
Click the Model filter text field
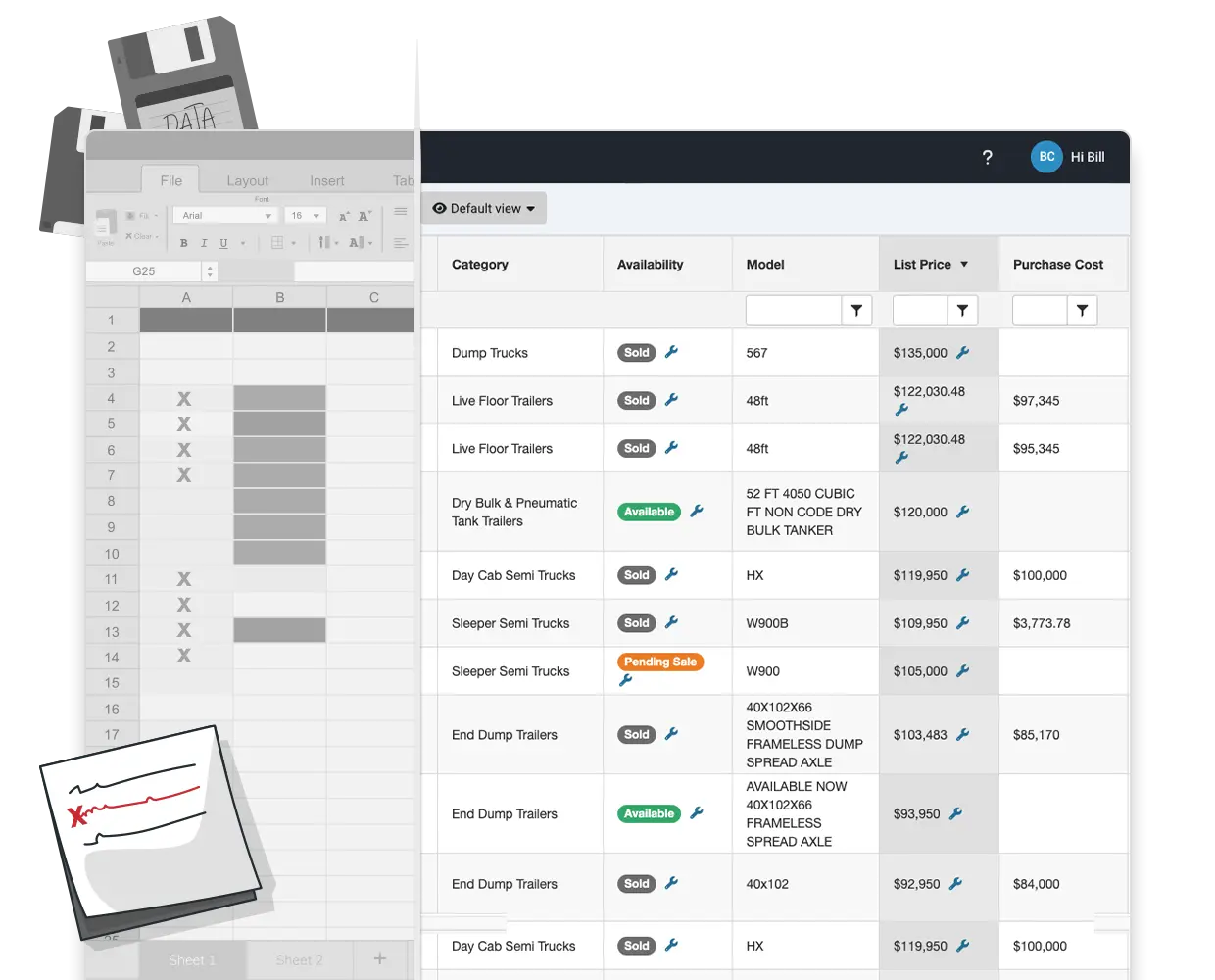793,311
